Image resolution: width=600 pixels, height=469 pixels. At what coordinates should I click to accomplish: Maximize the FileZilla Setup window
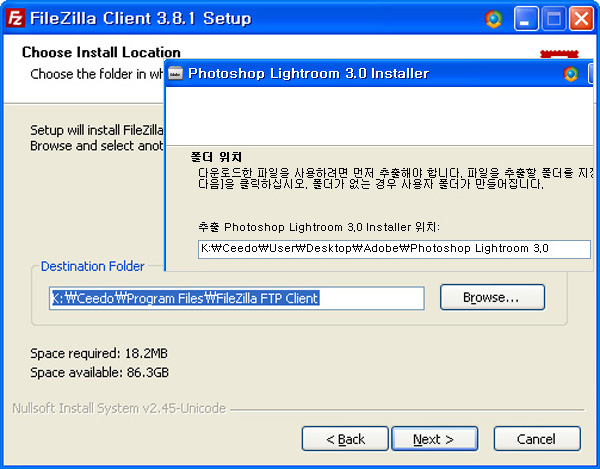[554, 18]
